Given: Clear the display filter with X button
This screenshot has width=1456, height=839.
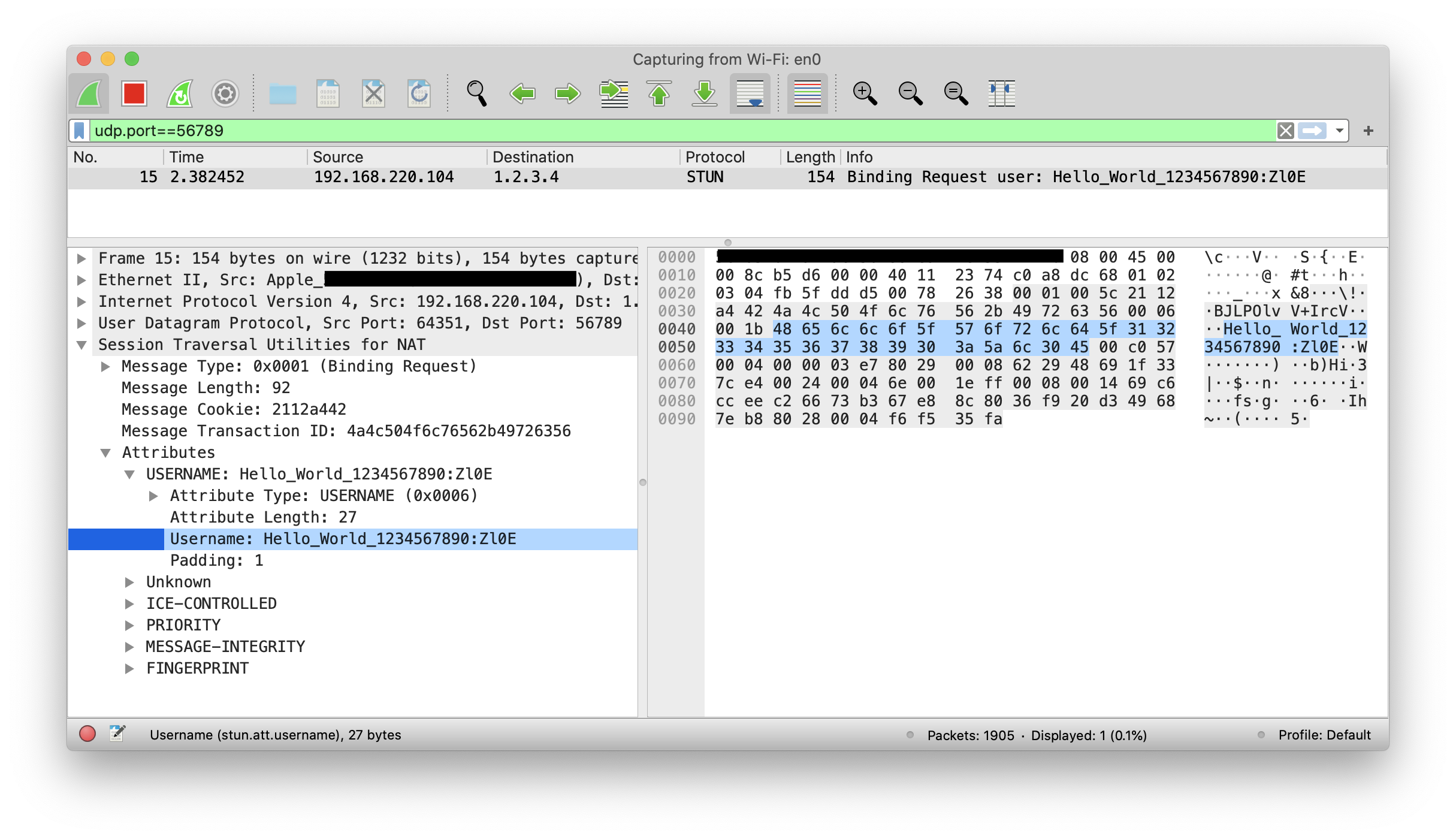Looking at the screenshot, I should pos(1285,131).
